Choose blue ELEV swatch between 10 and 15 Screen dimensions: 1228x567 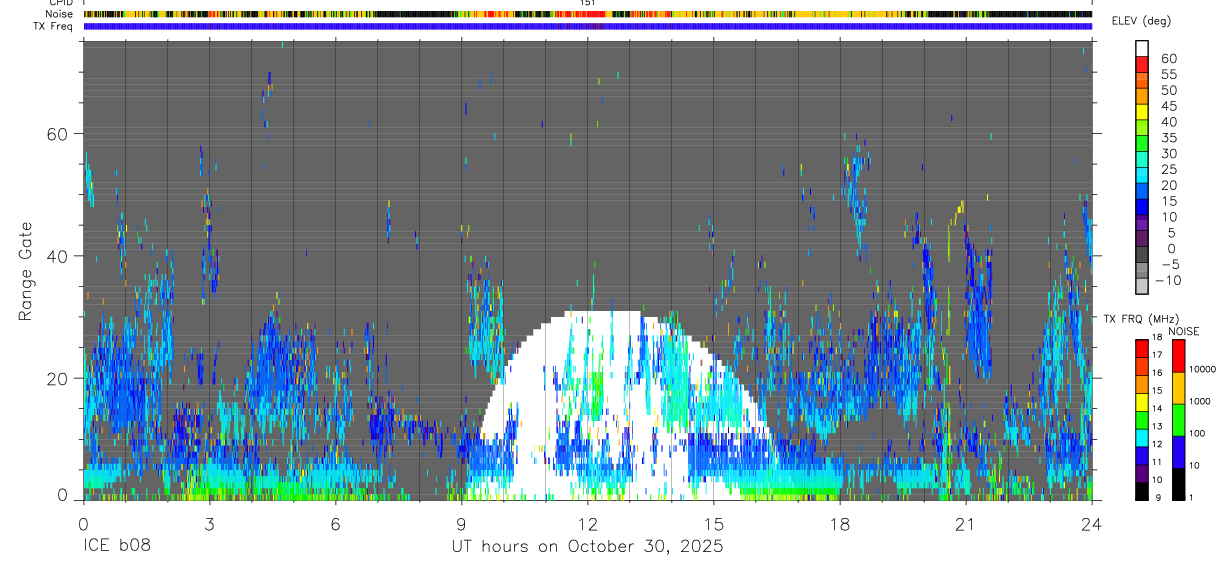pyautogui.click(x=1142, y=208)
